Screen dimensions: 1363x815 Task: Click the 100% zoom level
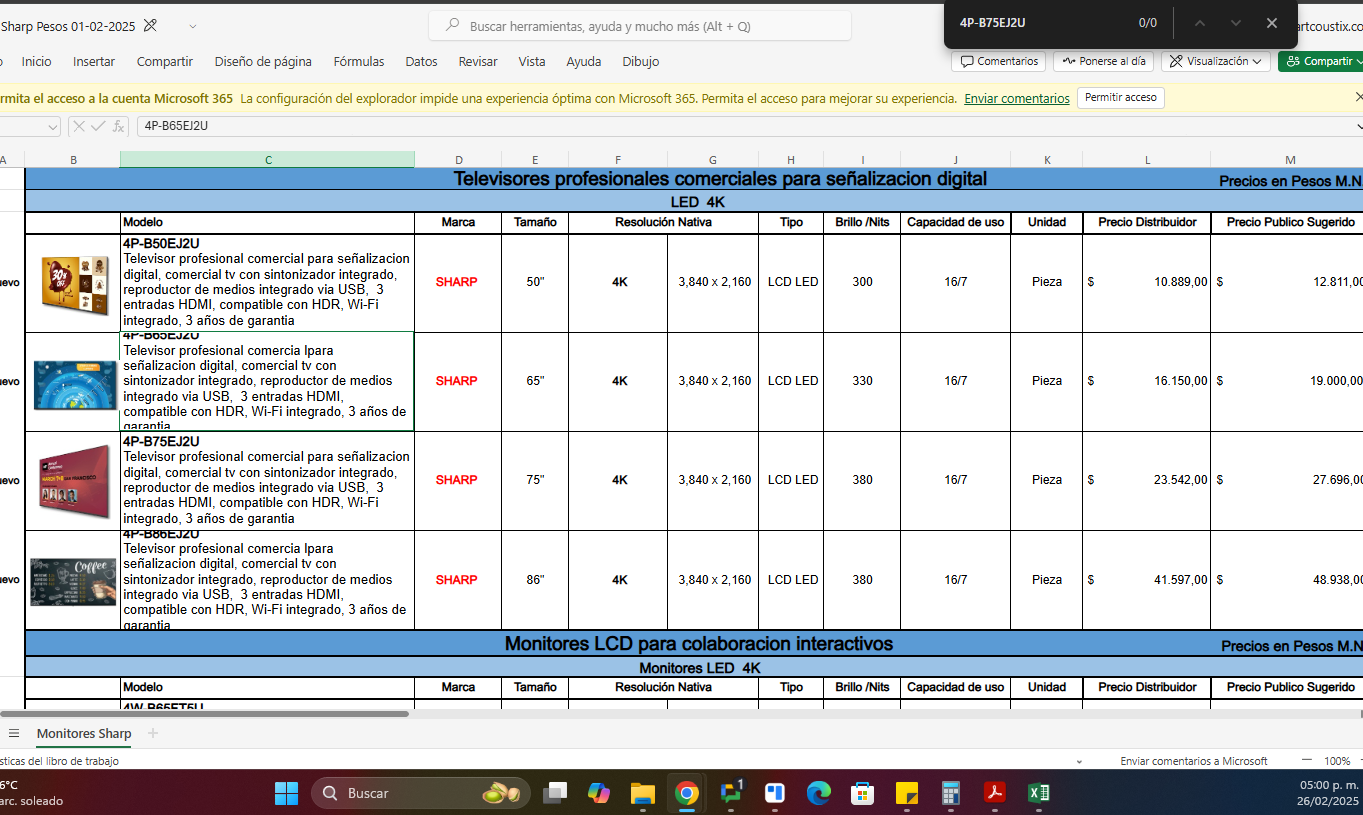[x=1337, y=761]
